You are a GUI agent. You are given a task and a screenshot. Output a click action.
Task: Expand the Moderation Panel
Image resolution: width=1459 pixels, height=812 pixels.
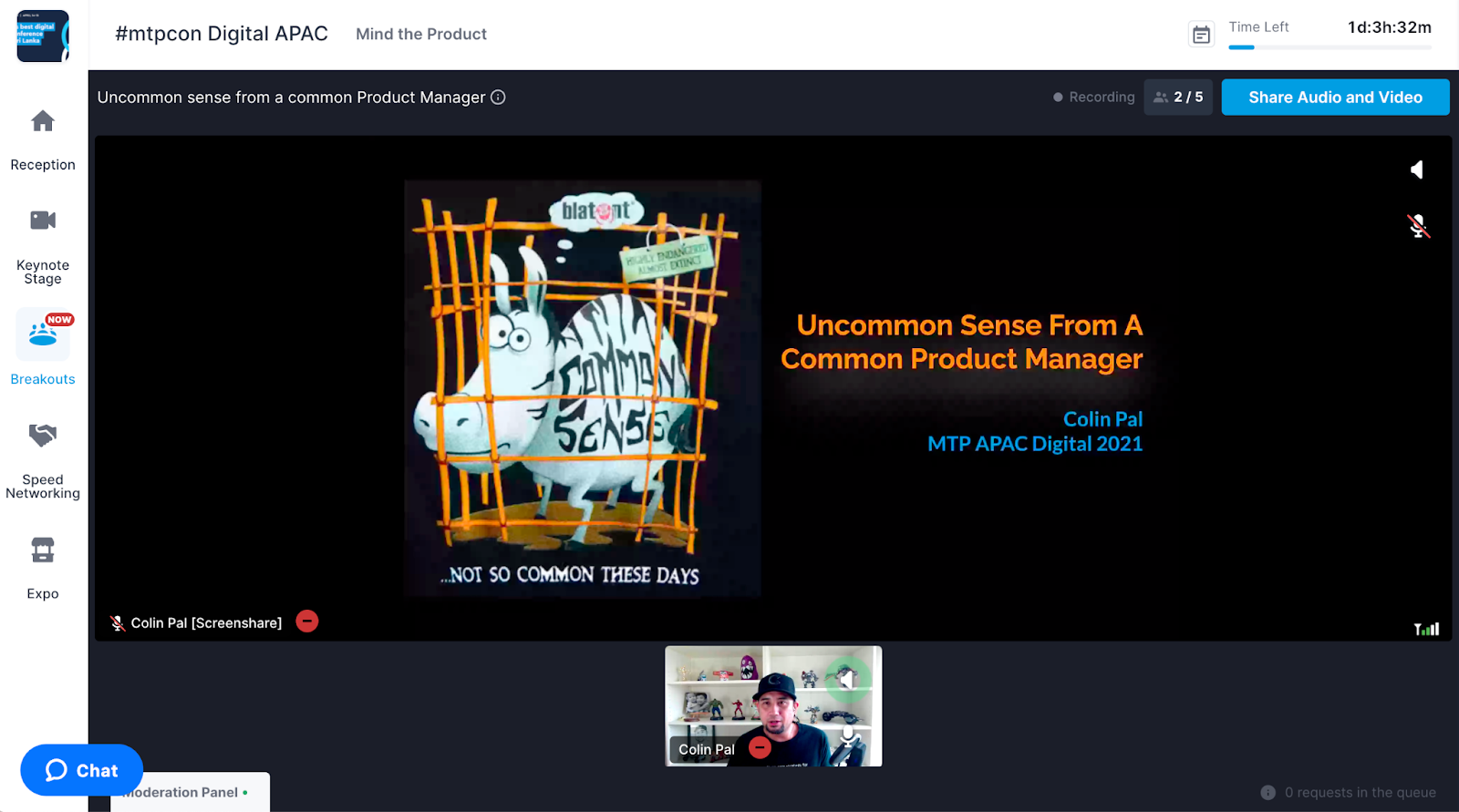[x=190, y=792]
